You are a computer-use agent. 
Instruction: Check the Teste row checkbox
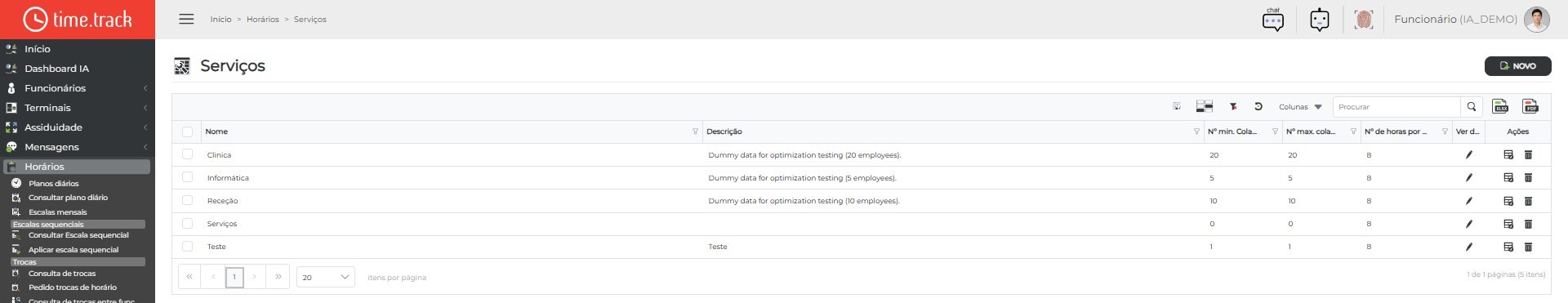tap(187, 246)
